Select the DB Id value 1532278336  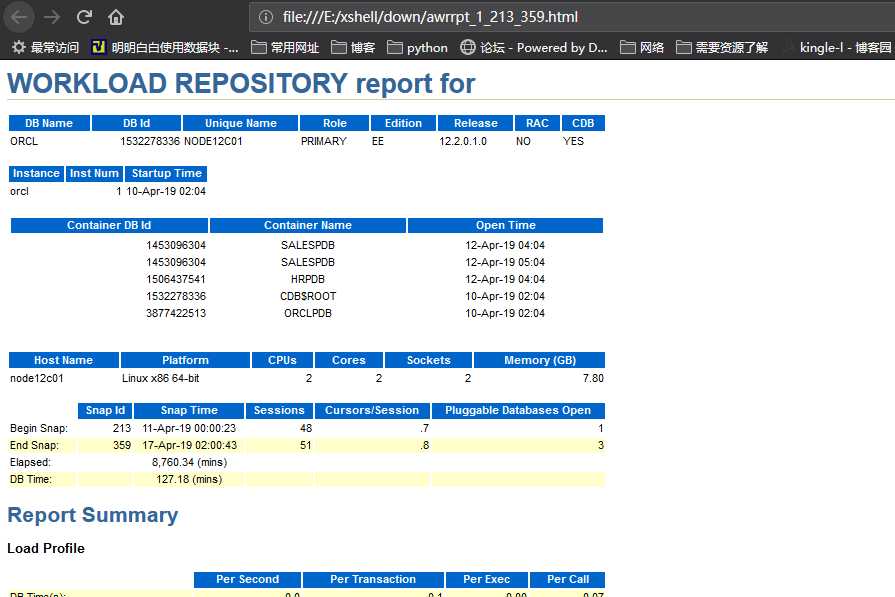pyautogui.click(x=150, y=141)
